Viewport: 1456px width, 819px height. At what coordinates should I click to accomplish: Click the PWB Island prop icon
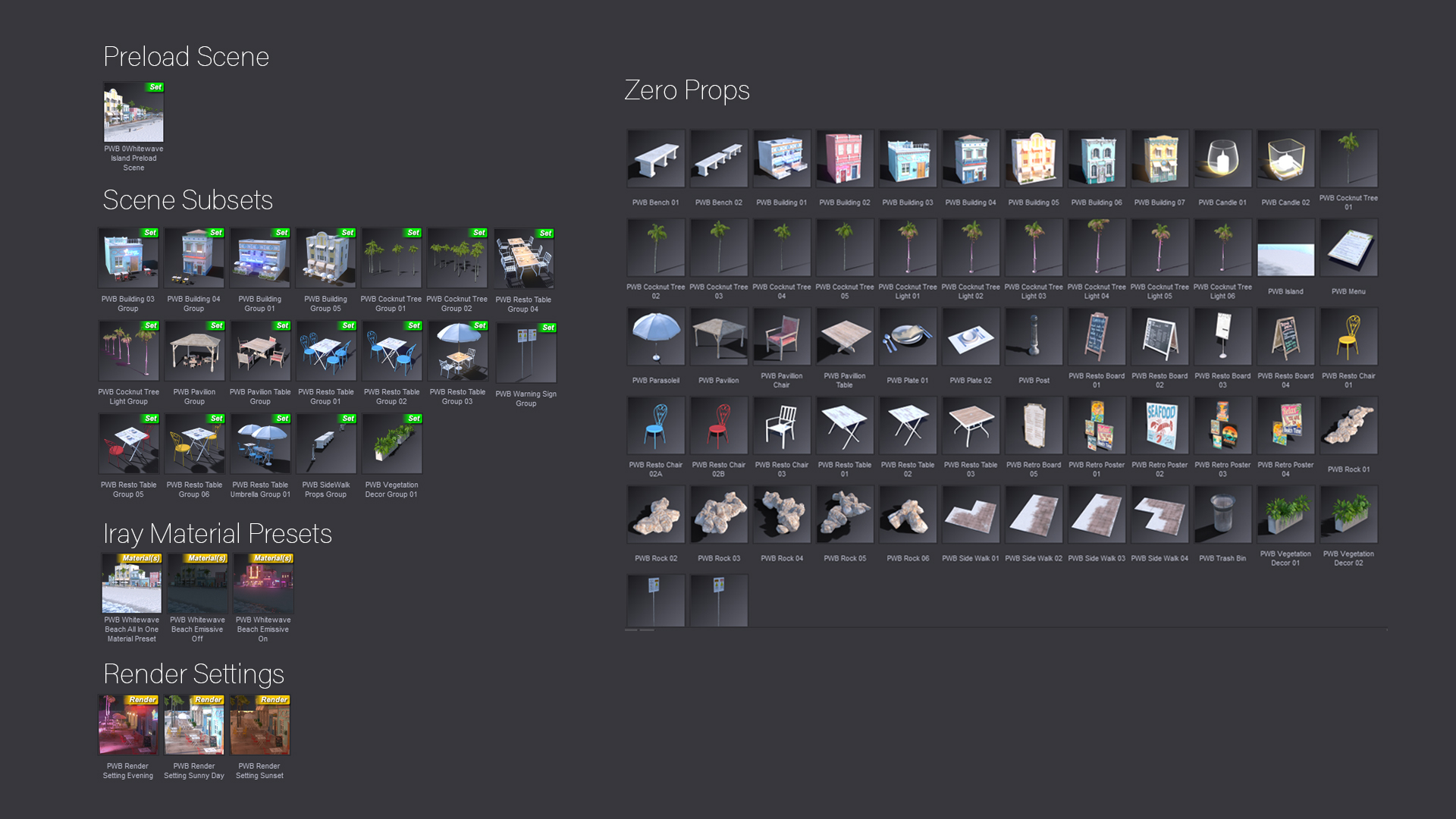(1285, 248)
